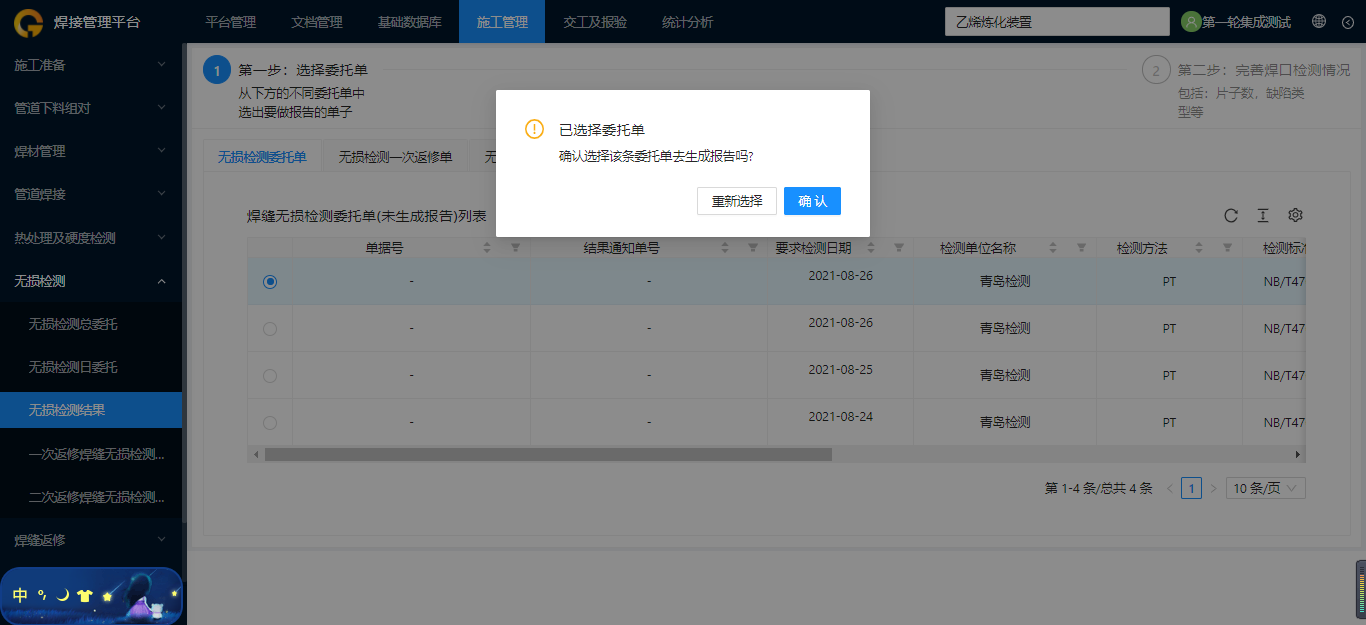Screen dimensions: 1366x625
Task: Click the 乙烯炼化装置 project input field
Action: 1057,22
